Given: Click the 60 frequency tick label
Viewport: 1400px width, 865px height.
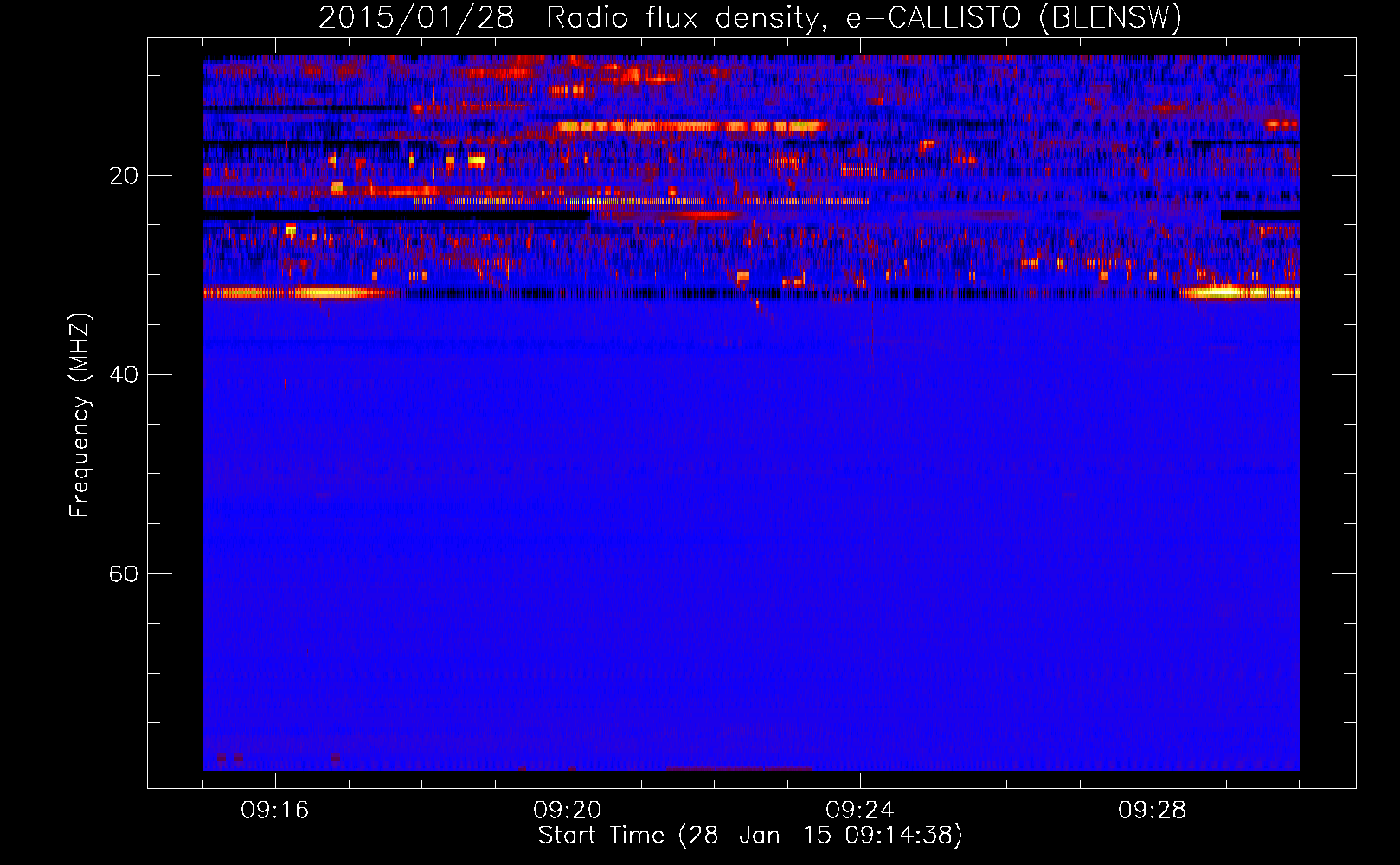Looking at the screenshot, I should 123,574.
